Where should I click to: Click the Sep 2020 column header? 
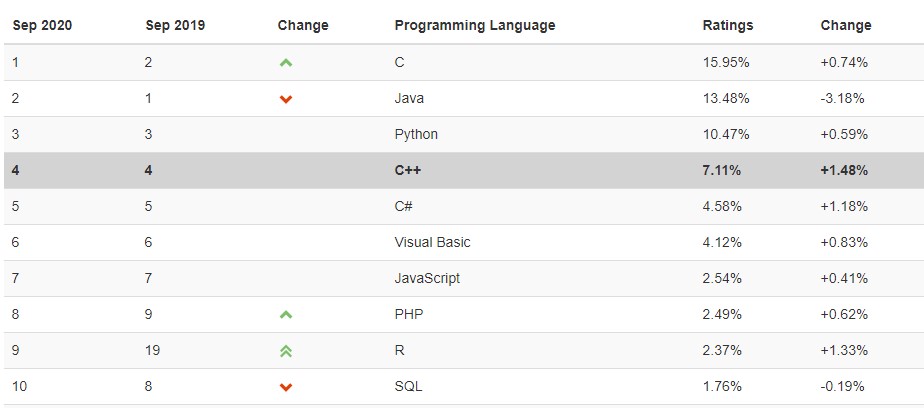42,25
